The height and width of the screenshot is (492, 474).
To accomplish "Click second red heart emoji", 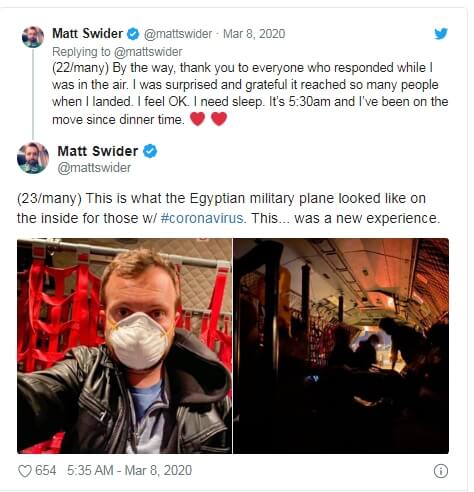I will [x=219, y=119].
